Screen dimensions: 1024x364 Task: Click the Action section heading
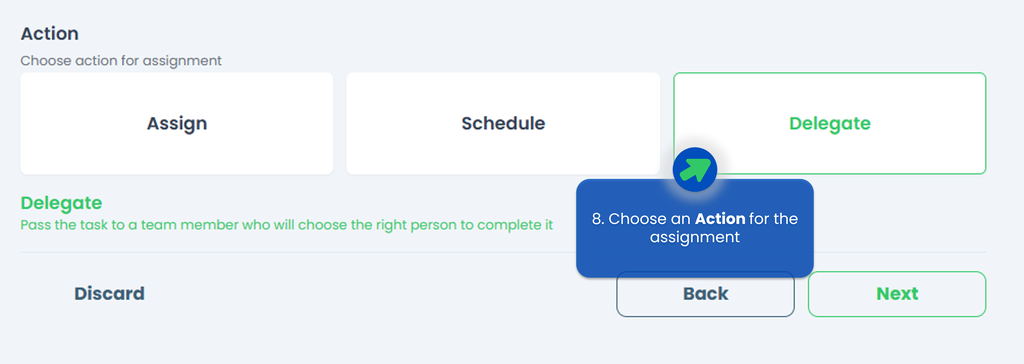tap(50, 34)
